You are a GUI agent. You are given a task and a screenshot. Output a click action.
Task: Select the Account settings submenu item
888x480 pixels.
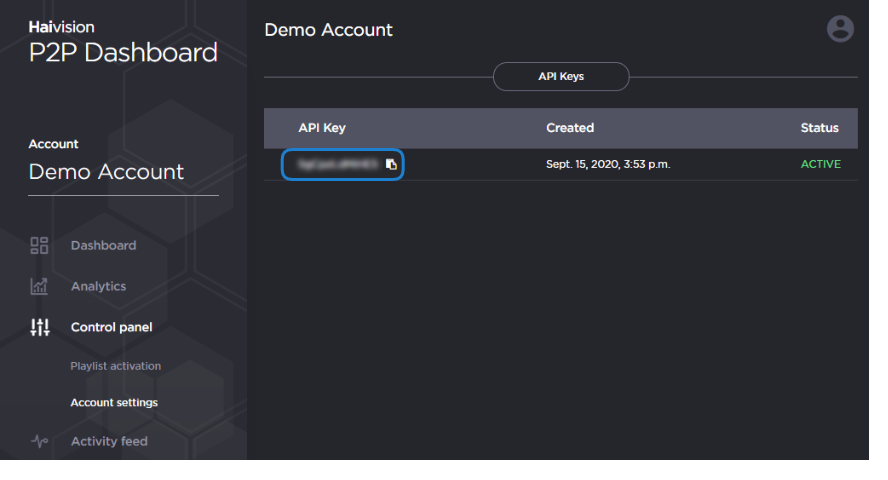114,403
